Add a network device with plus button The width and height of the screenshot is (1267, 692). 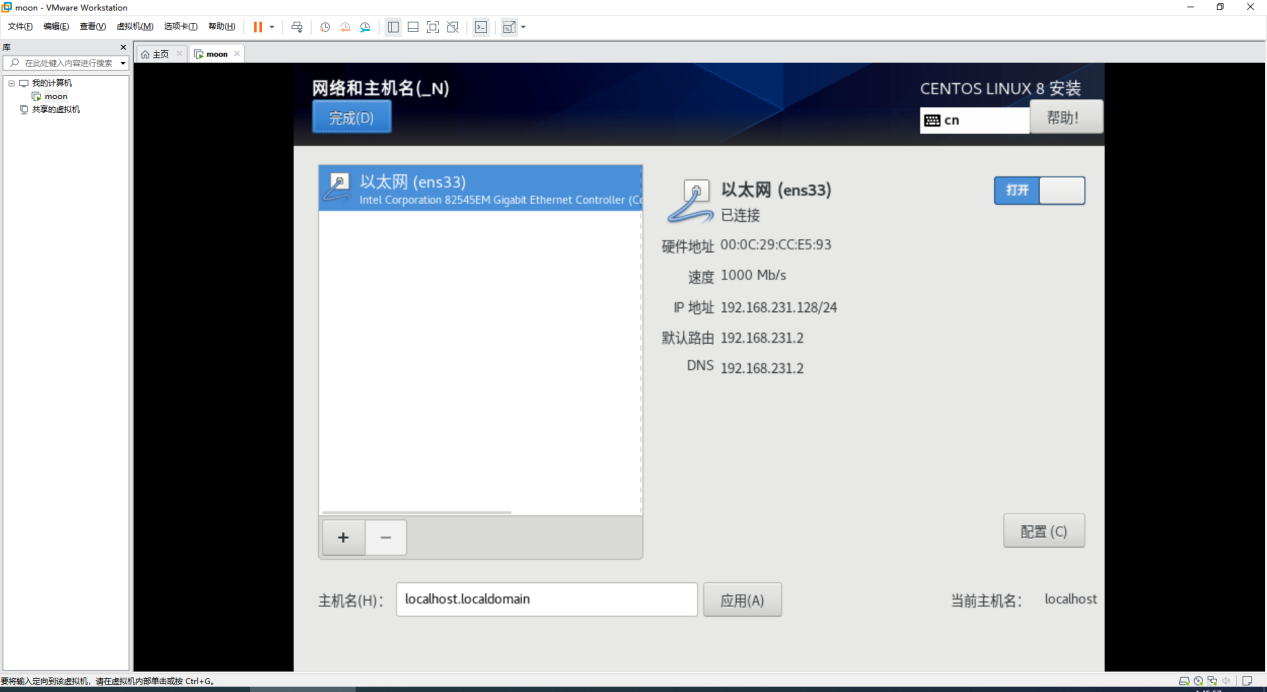343,538
